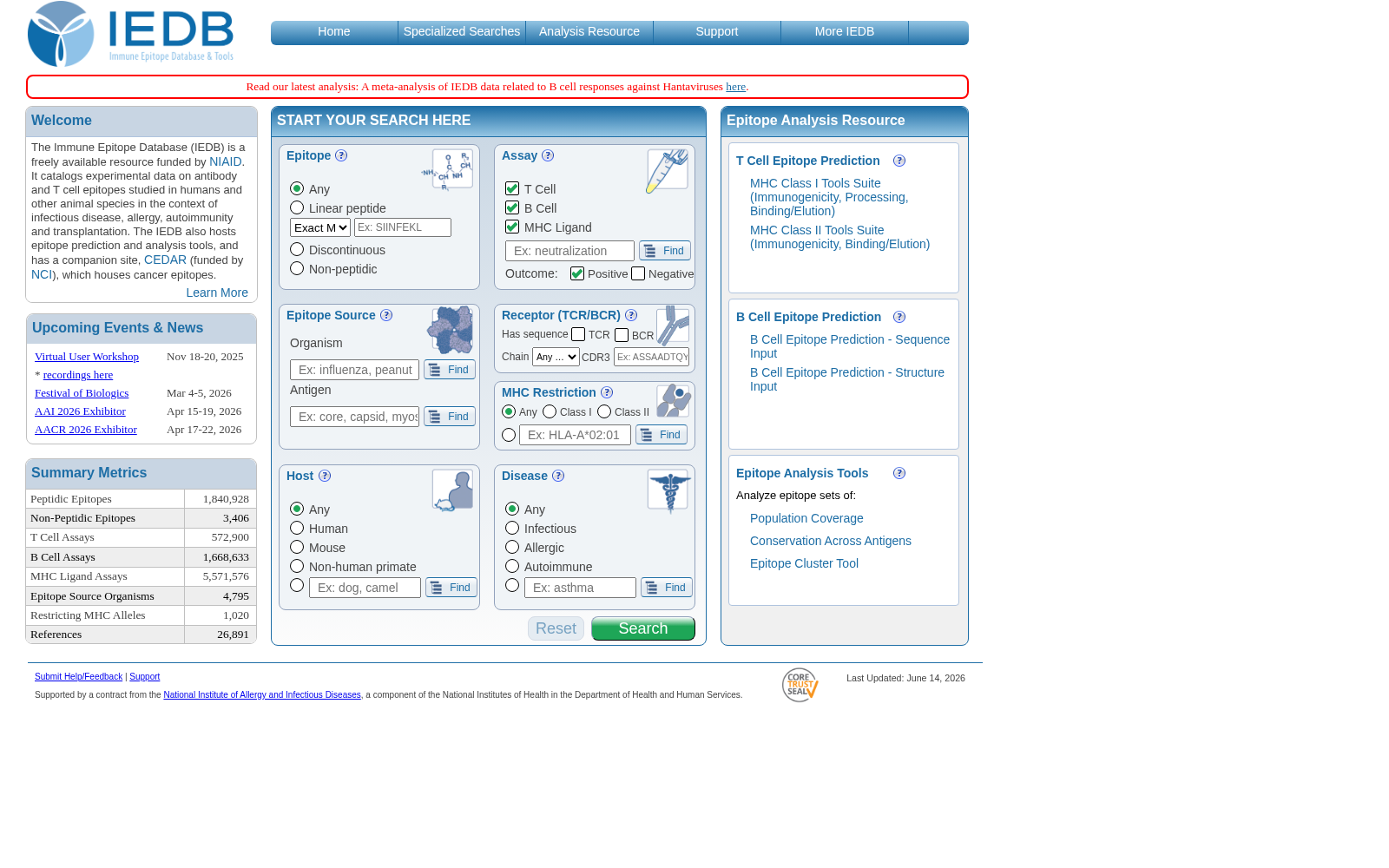Open Conservation Across Antigens link
The image size is (1389, 868).
[831, 542]
